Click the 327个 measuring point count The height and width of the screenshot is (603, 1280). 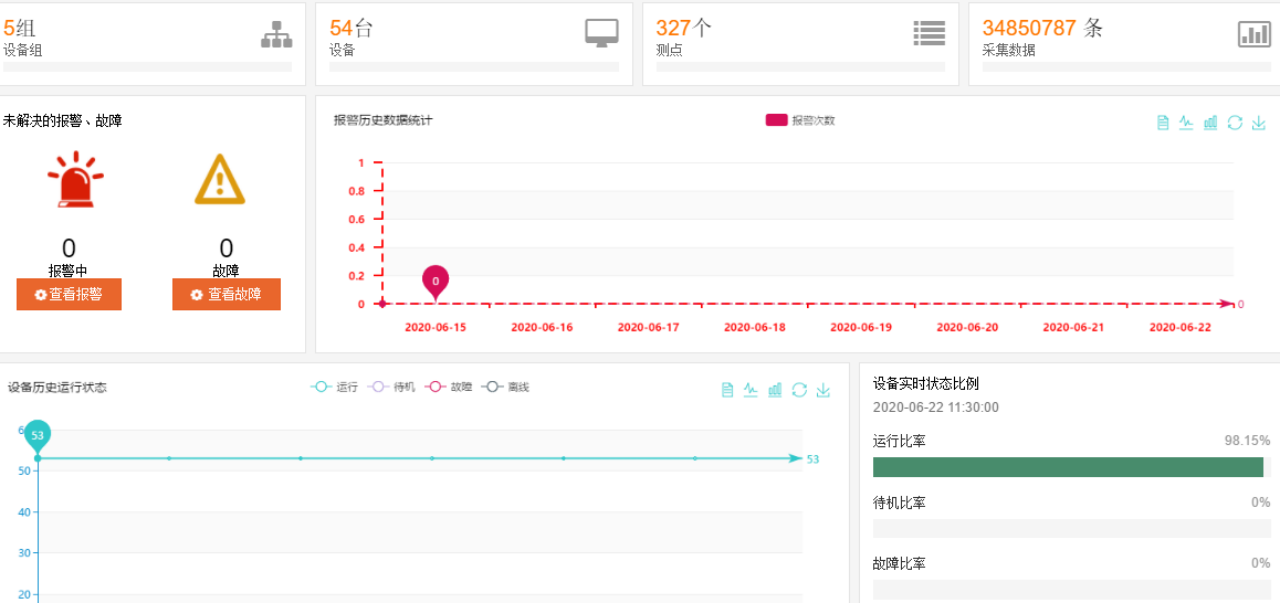coord(684,28)
